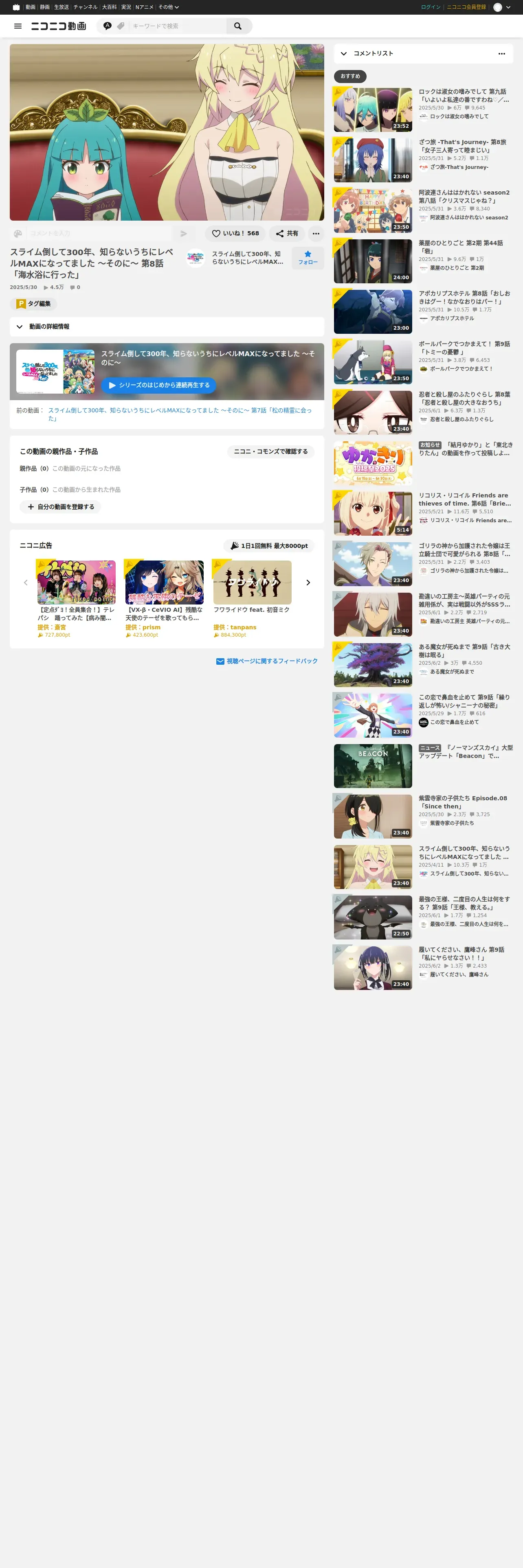This screenshot has width=523, height=1568.
Task: Open 履いてください、鷹峰さん 第9話 title
Action: click(461, 954)
